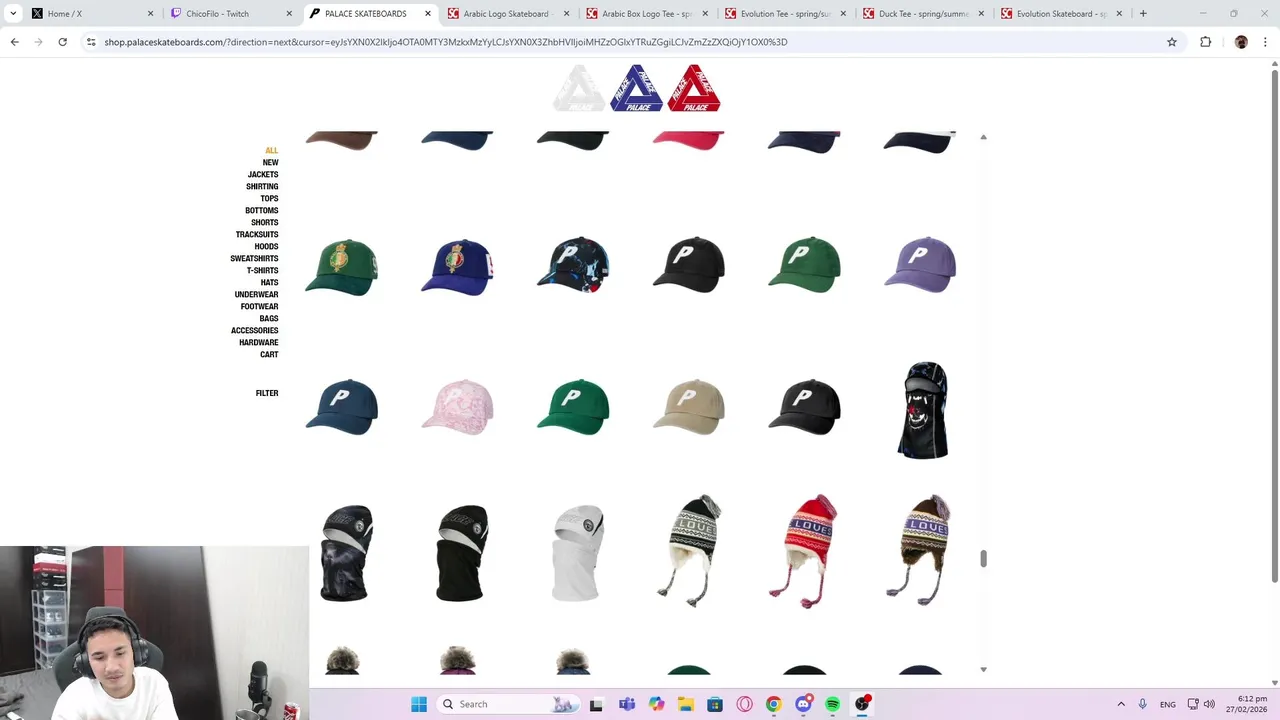Select the JACKETS category
This screenshot has height=720, width=1280.
263,175
